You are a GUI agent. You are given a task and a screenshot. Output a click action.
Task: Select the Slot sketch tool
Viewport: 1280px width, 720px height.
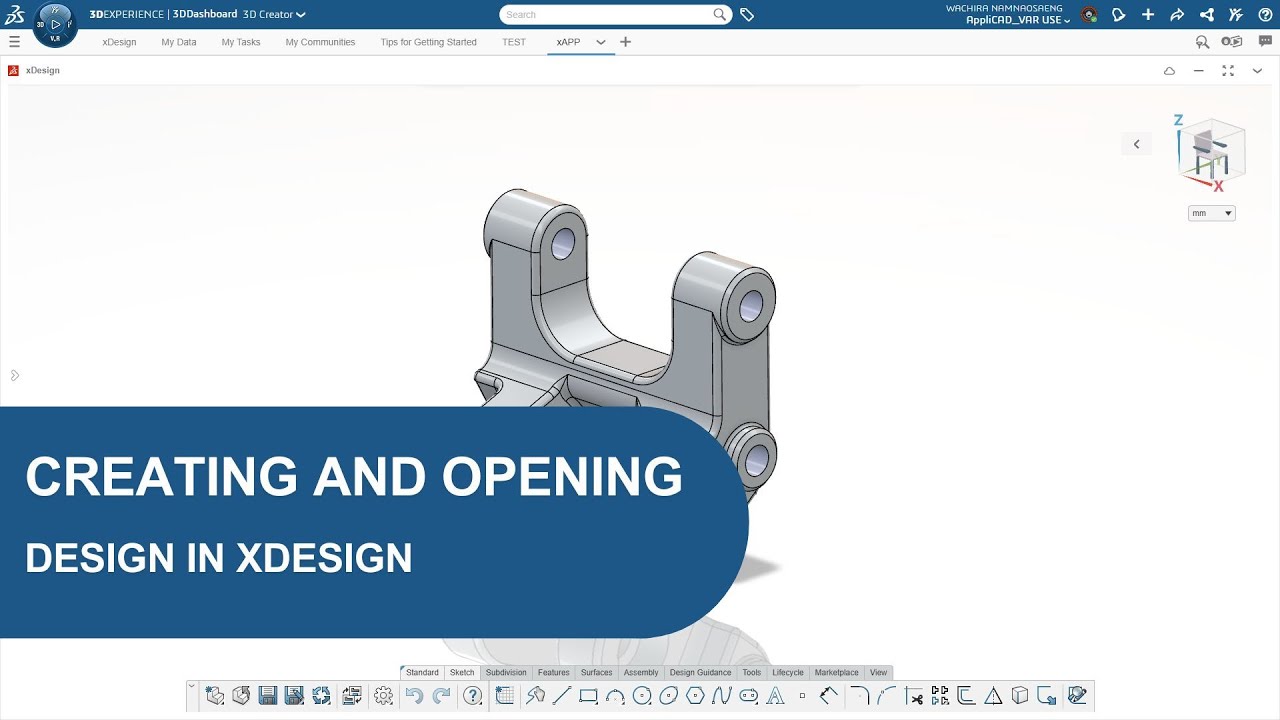[x=750, y=696]
